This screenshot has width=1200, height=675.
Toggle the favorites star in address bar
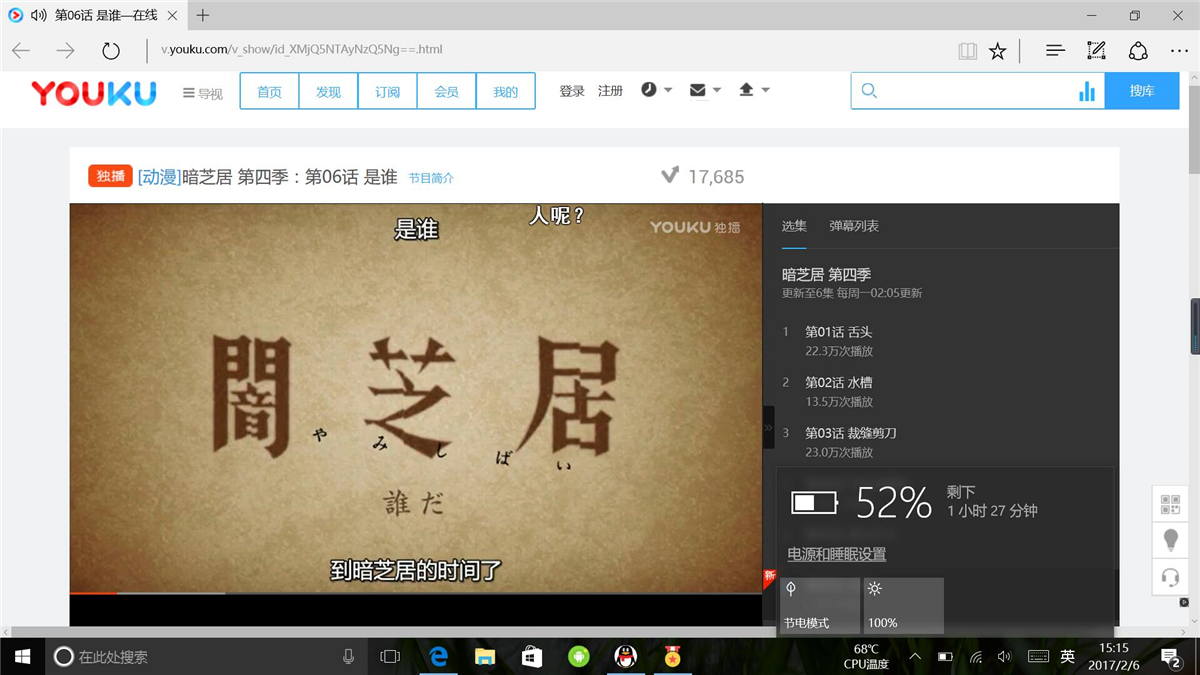[x=997, y=49]
